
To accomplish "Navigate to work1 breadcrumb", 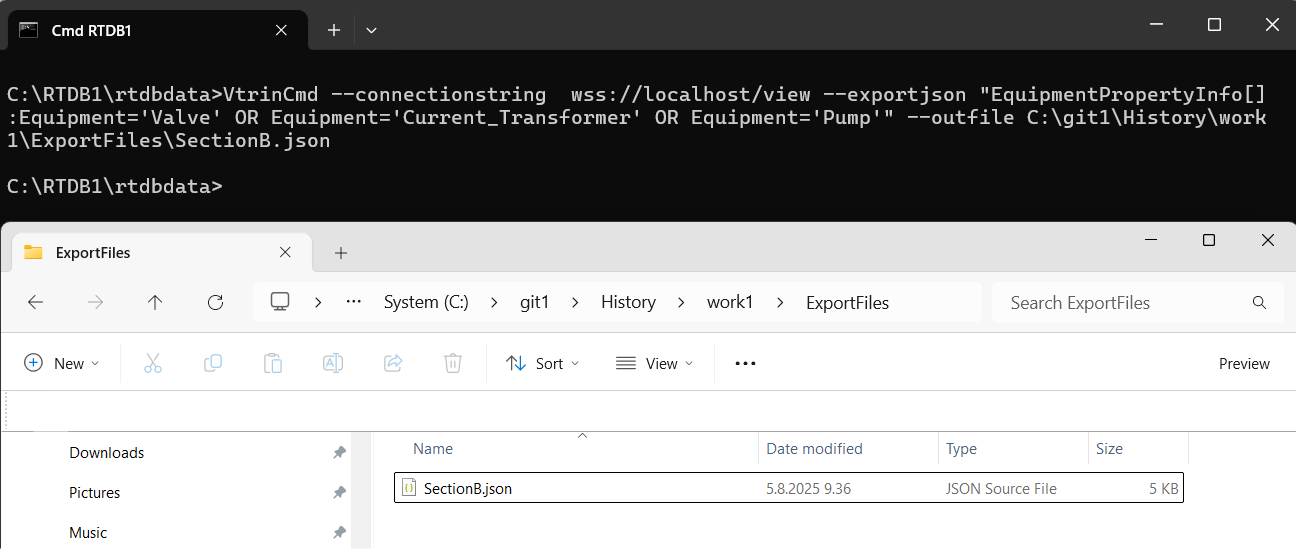I will [x=730, y=302].
